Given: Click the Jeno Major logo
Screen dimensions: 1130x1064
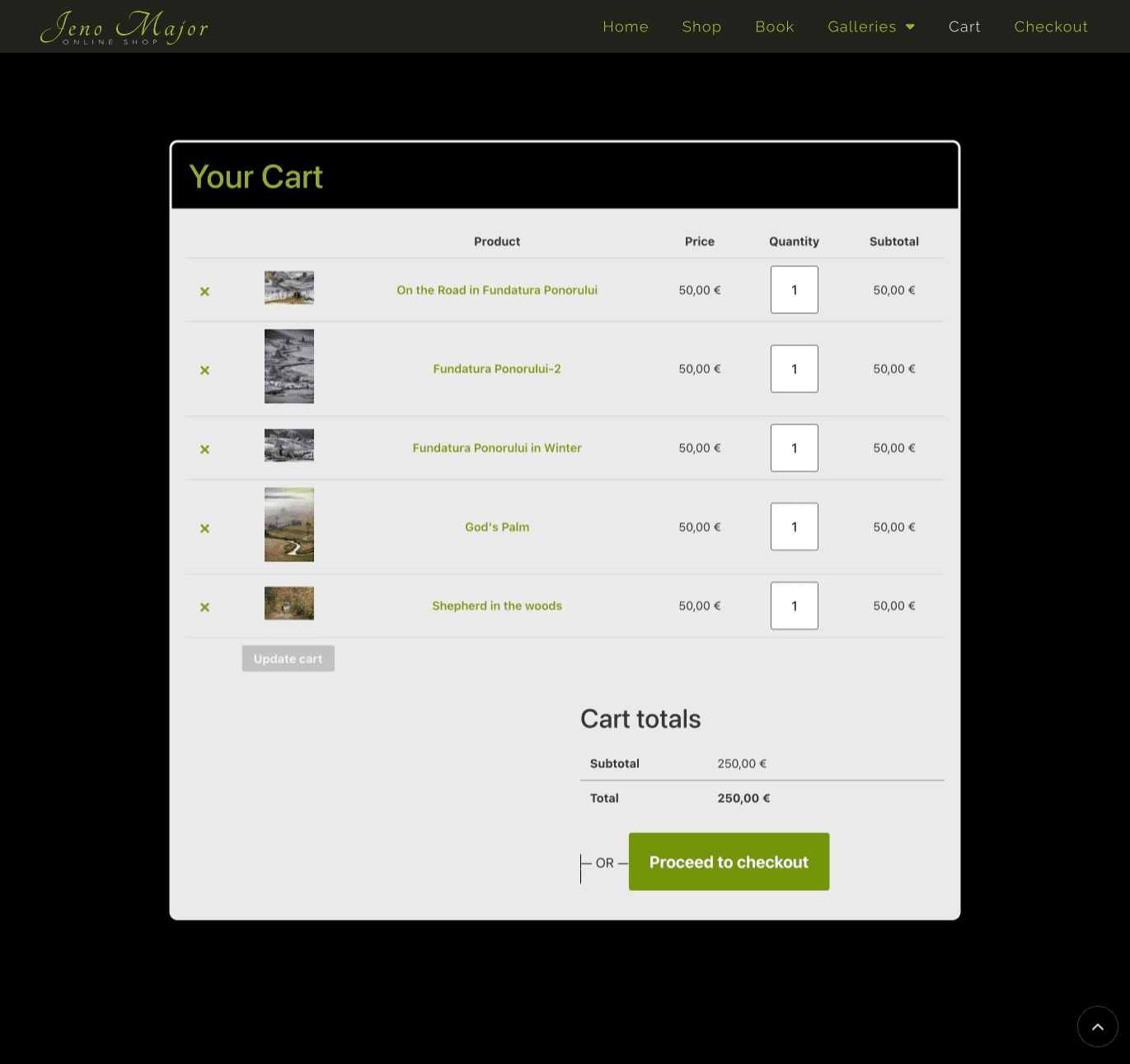Looking at the screenshot, I should click(124, 27).
